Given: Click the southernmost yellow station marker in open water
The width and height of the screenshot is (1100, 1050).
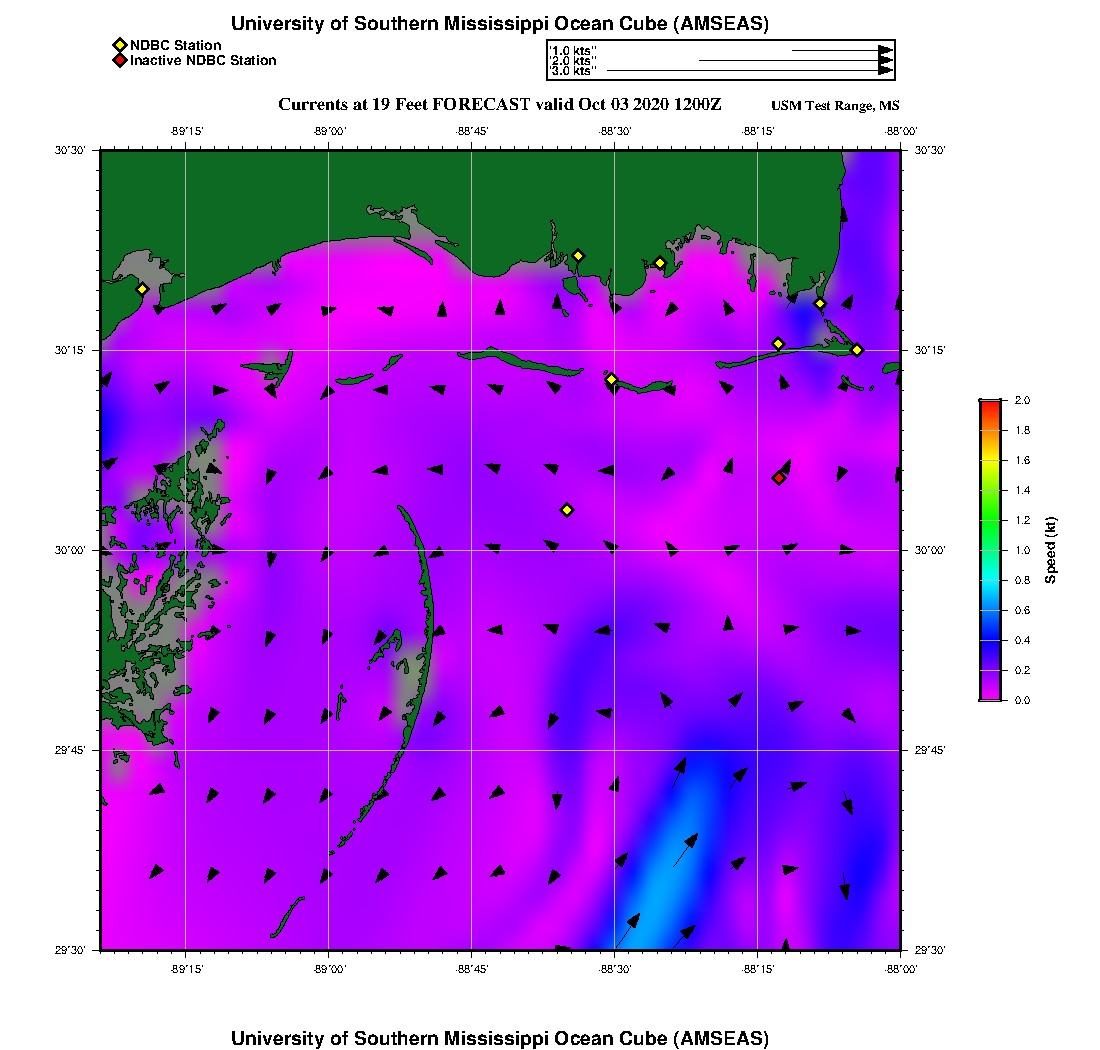Looking at the screenshot, I should click(567, 510).
